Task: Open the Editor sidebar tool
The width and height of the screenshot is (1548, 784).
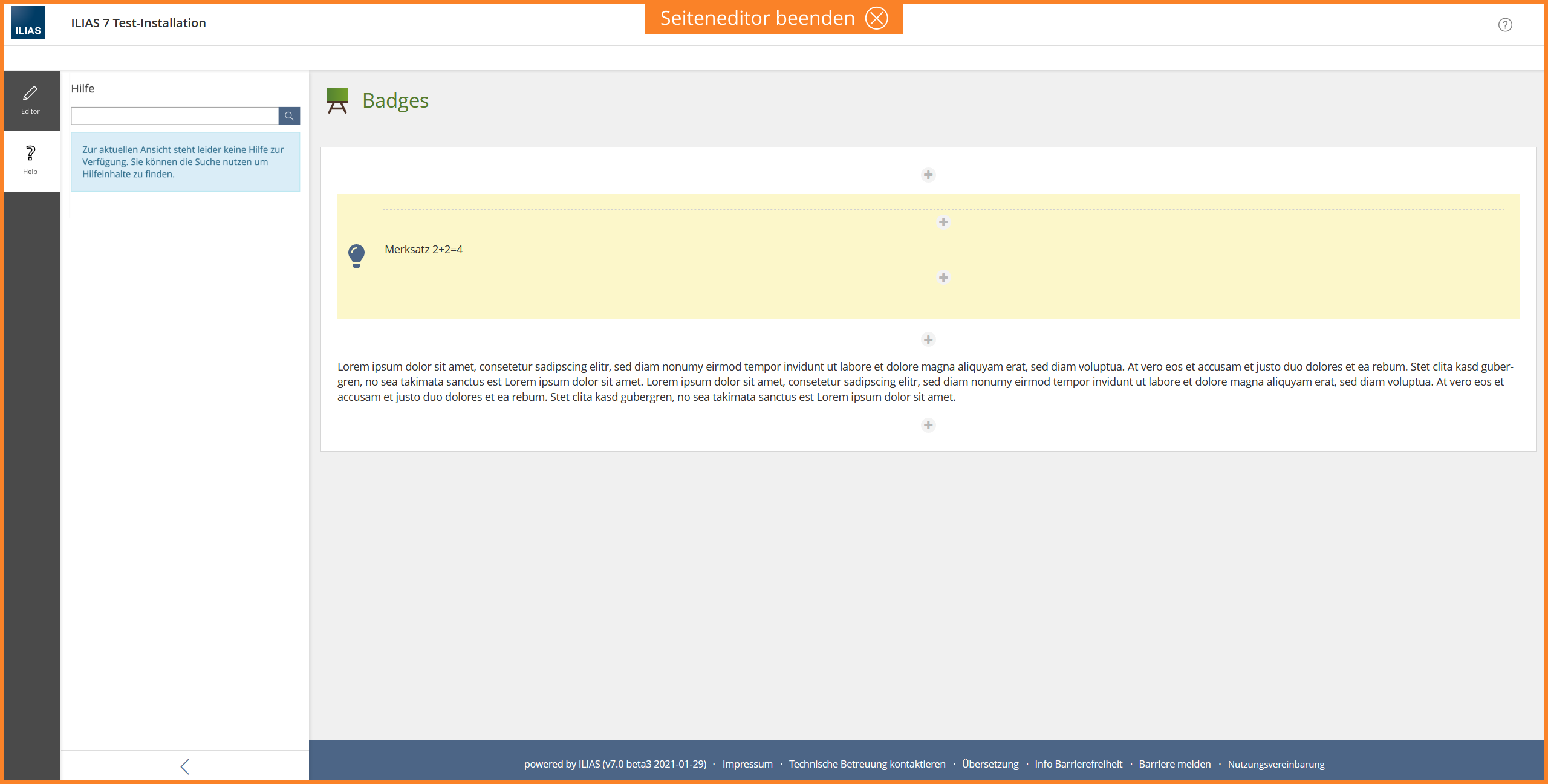Action: [x=30, y=100]
